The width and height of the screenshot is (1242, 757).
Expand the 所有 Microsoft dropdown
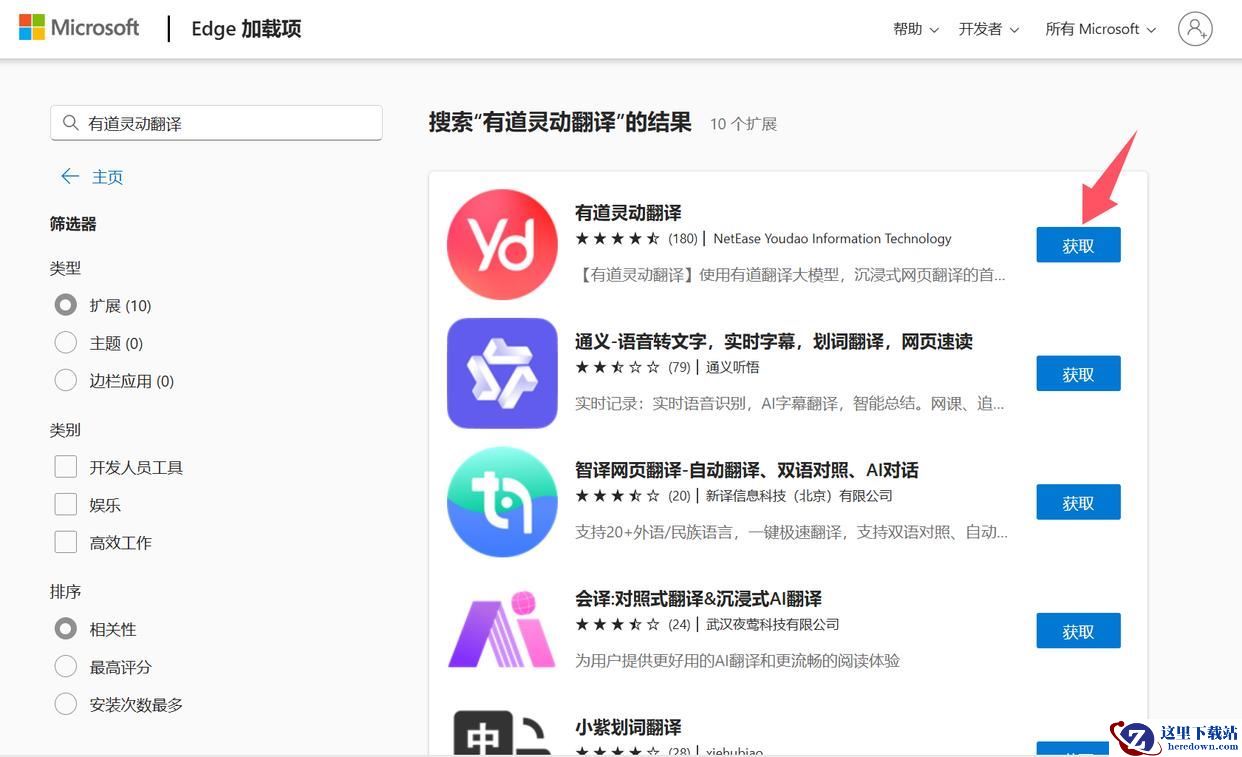(1100, 29)
